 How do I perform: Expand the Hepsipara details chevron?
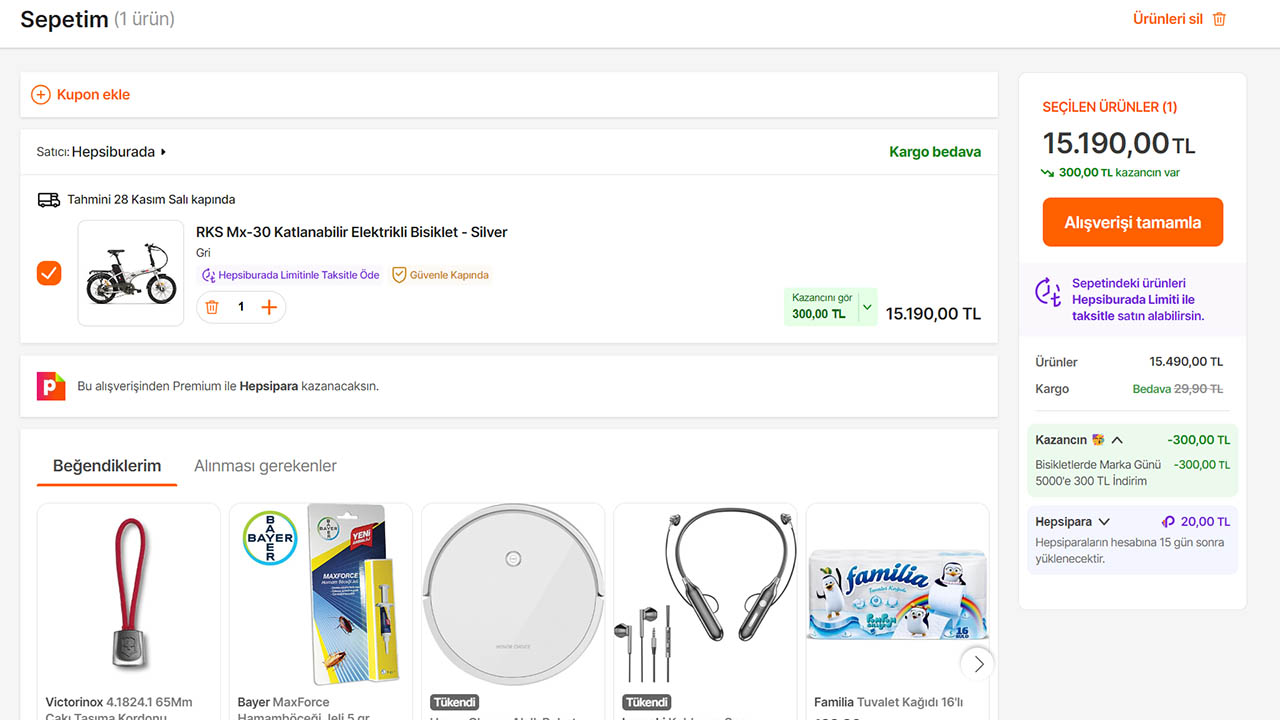(1104, 522)
